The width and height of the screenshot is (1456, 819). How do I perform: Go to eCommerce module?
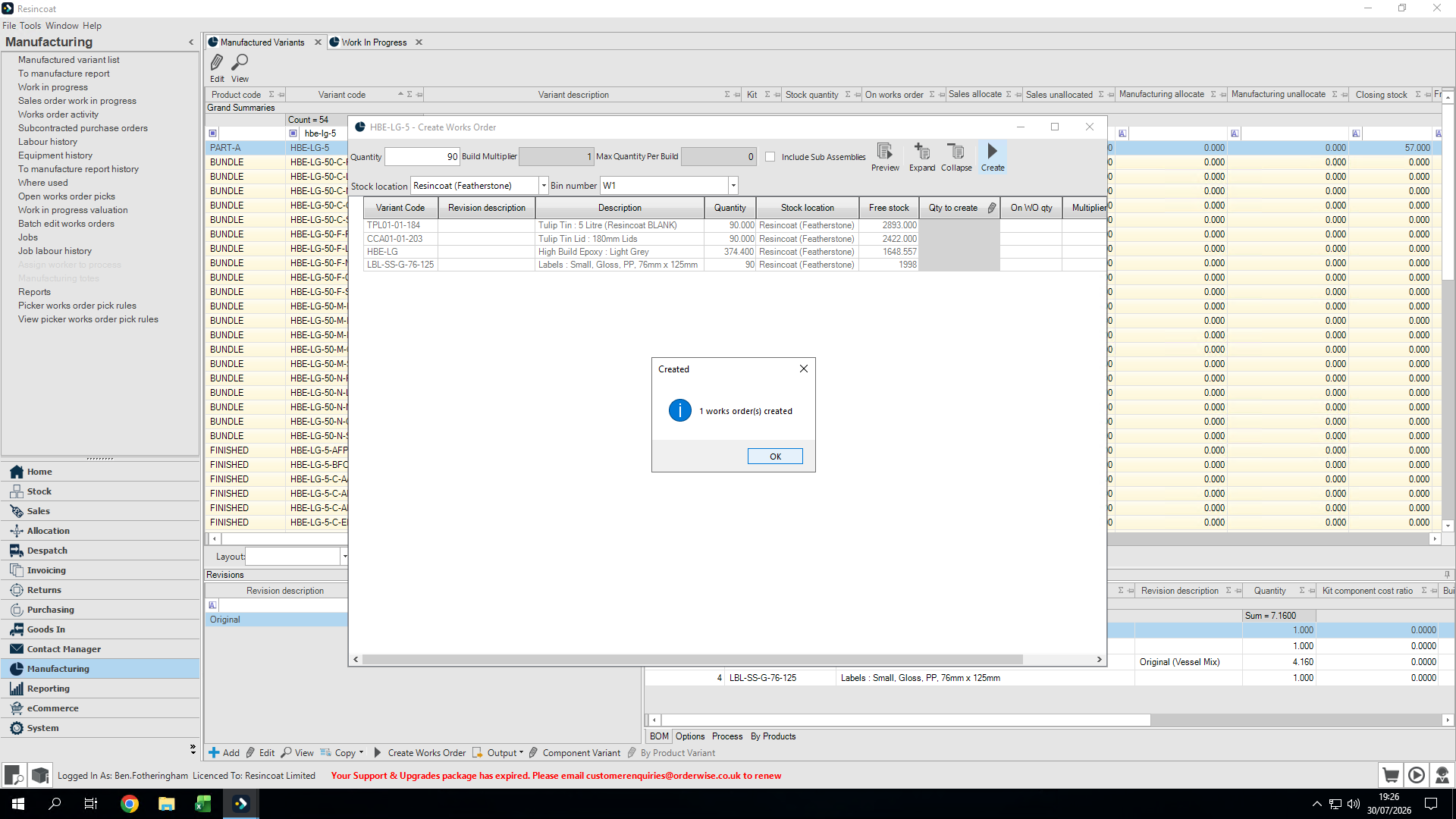click(100, 708)
